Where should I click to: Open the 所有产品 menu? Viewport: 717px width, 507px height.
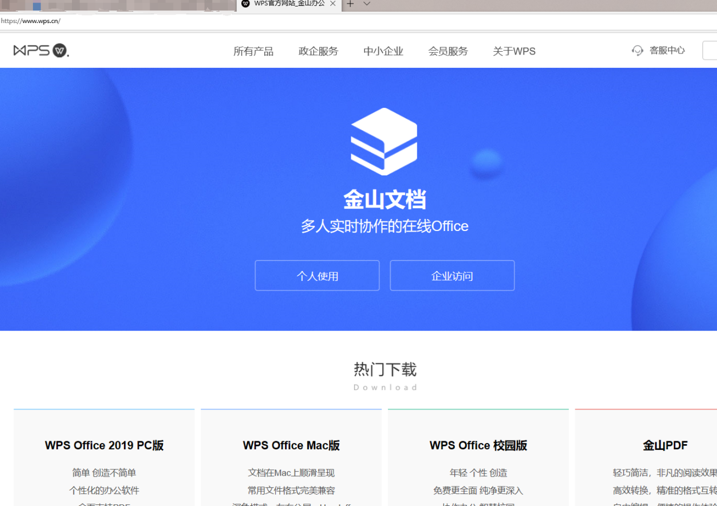click(253, 51)
